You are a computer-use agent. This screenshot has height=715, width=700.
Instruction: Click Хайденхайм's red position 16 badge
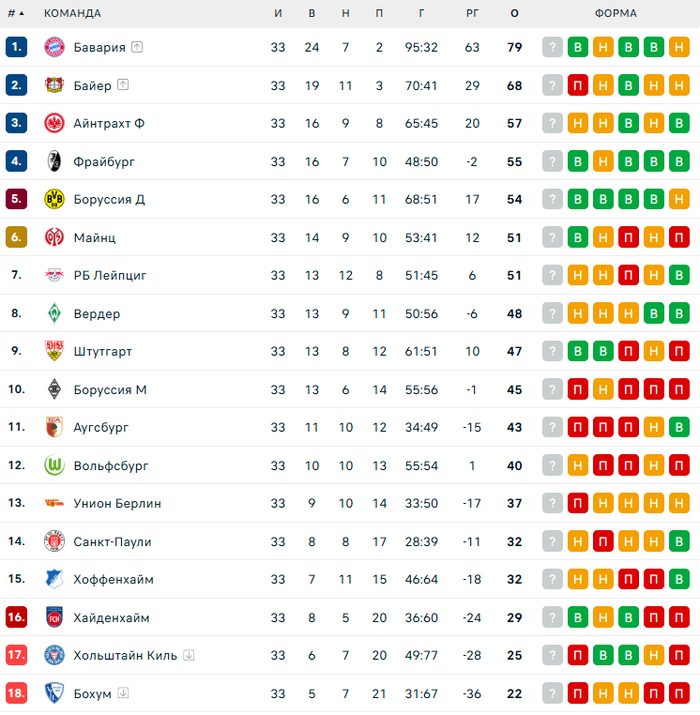coord(16,617)
